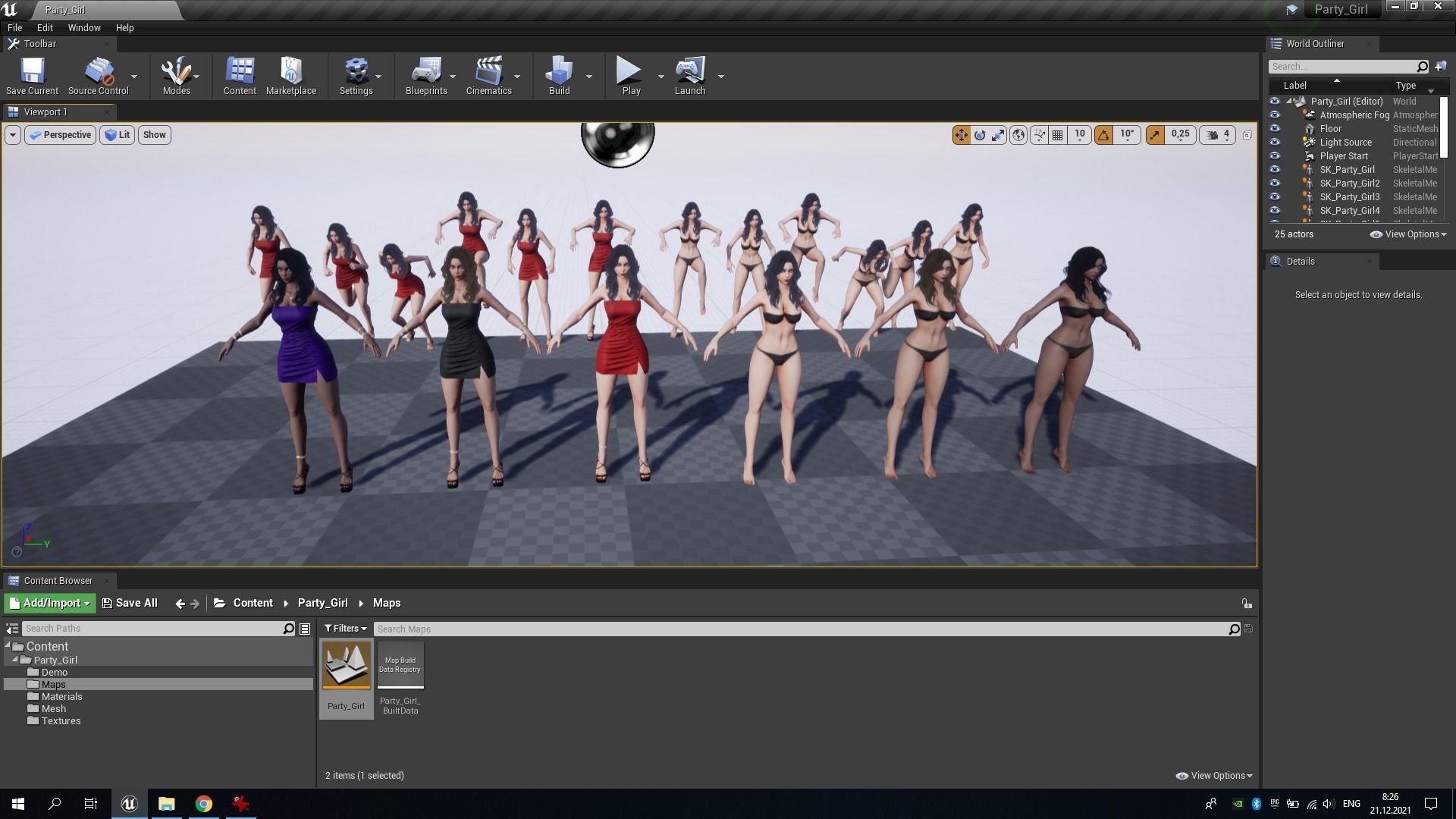The width and height of the screenshot is (1456, 819).
Task: Switch to the World Outliner tab
Action: point(1314,44)
